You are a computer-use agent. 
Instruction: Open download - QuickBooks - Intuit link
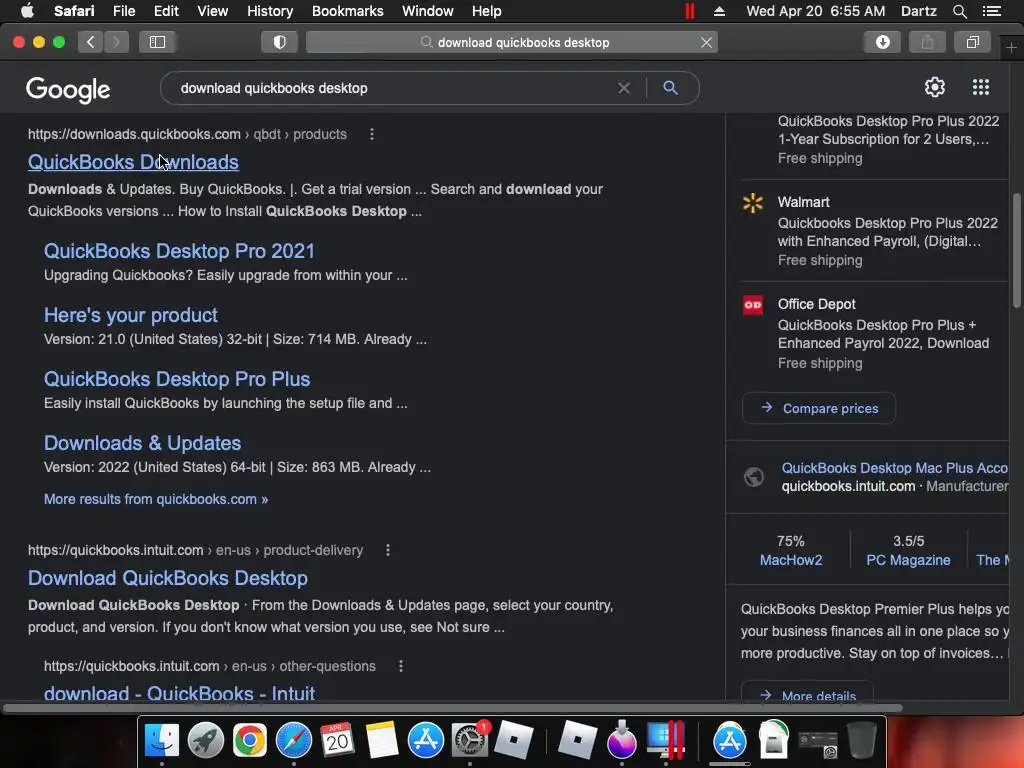click(x=179, y=692)
